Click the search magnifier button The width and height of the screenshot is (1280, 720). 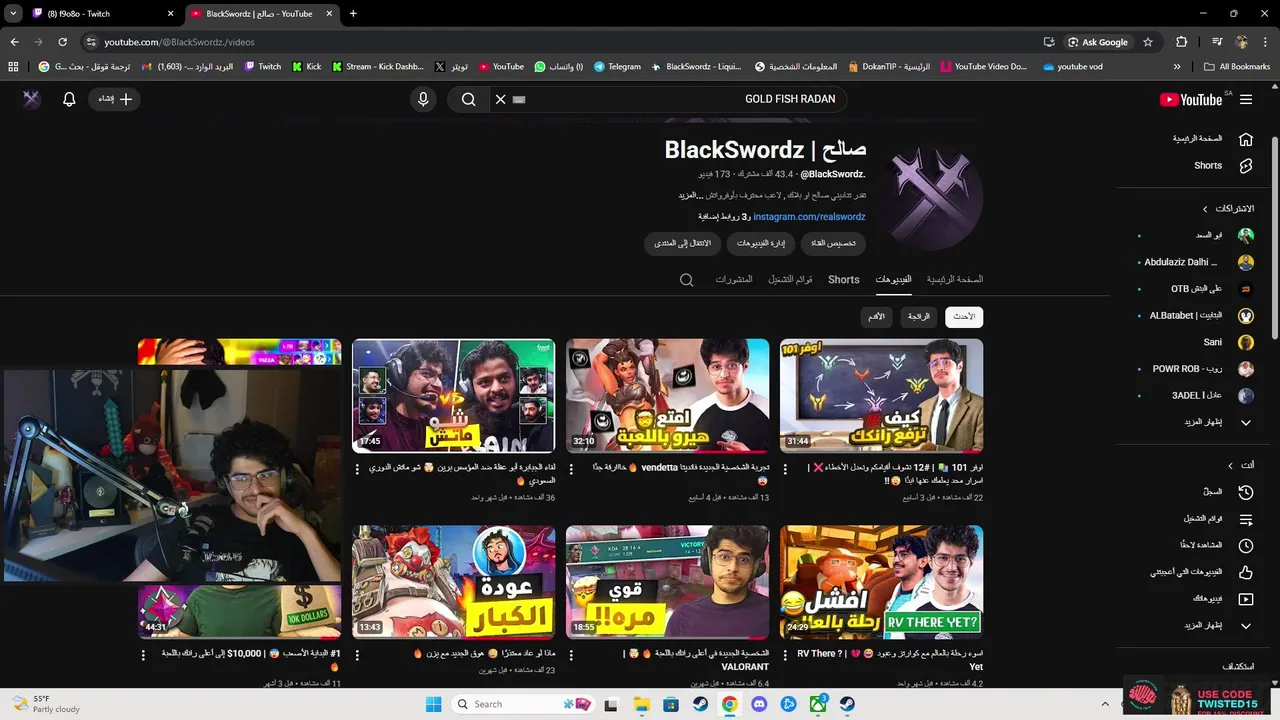click(x=468, y=99)
